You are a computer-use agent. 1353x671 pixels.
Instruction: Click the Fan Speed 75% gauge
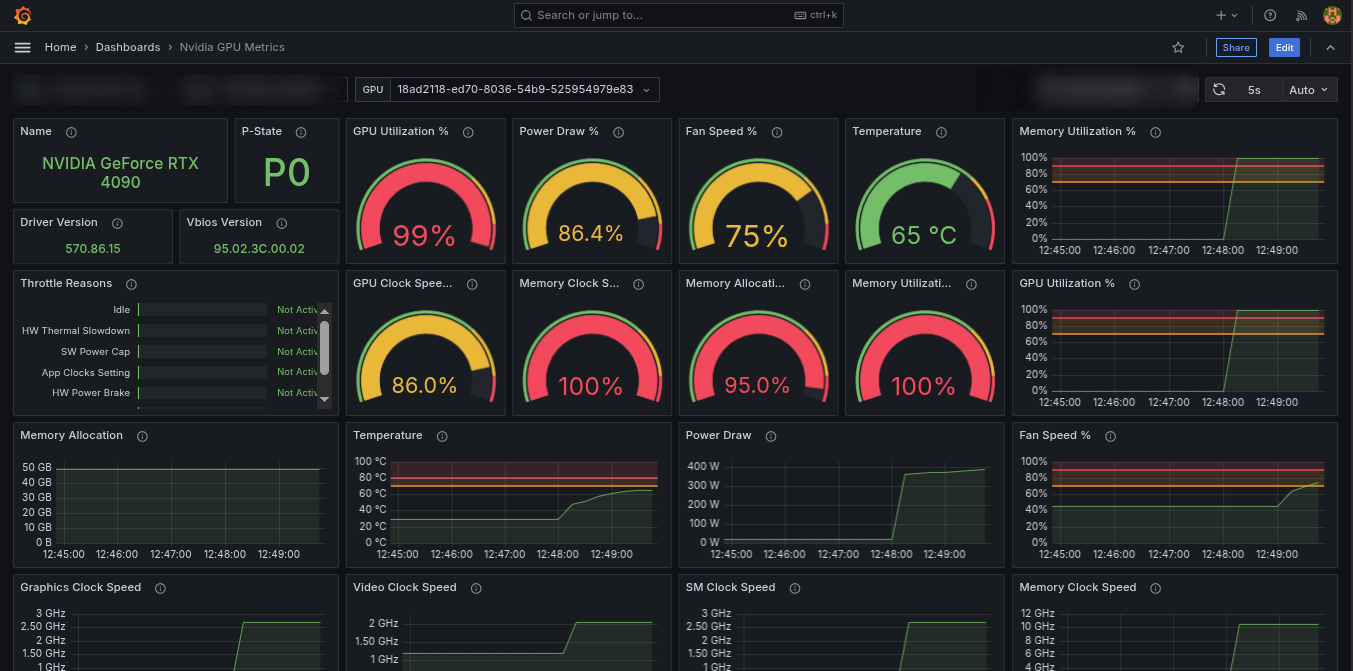757,205
